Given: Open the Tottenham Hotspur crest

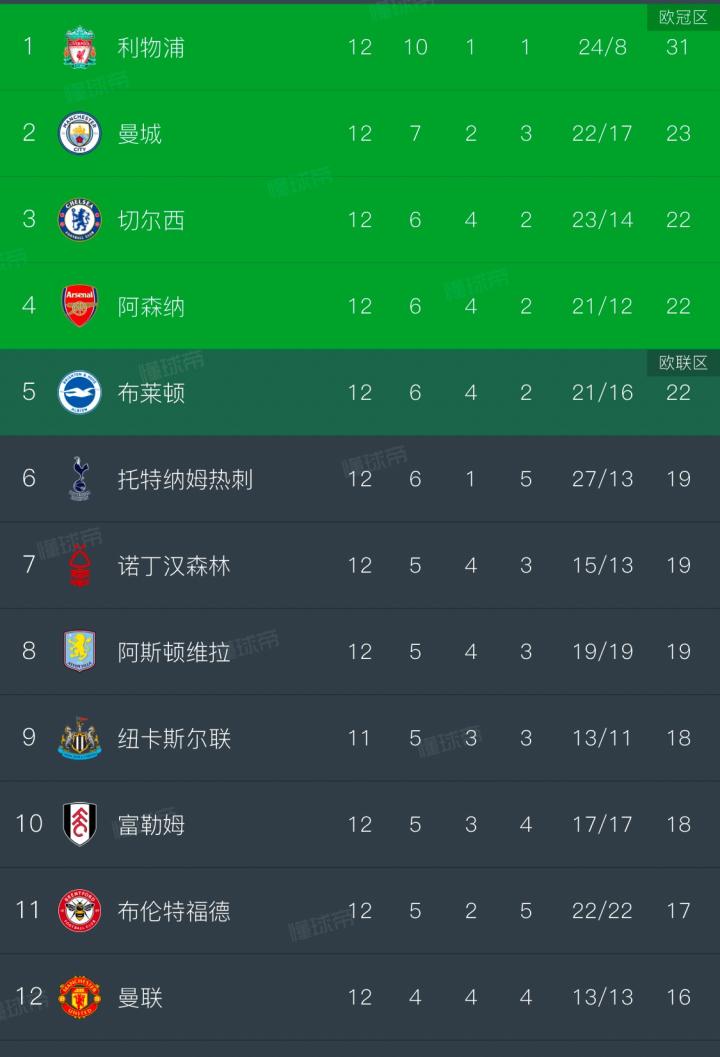Looking at the screenshot, I should click(x=79, y=479).
